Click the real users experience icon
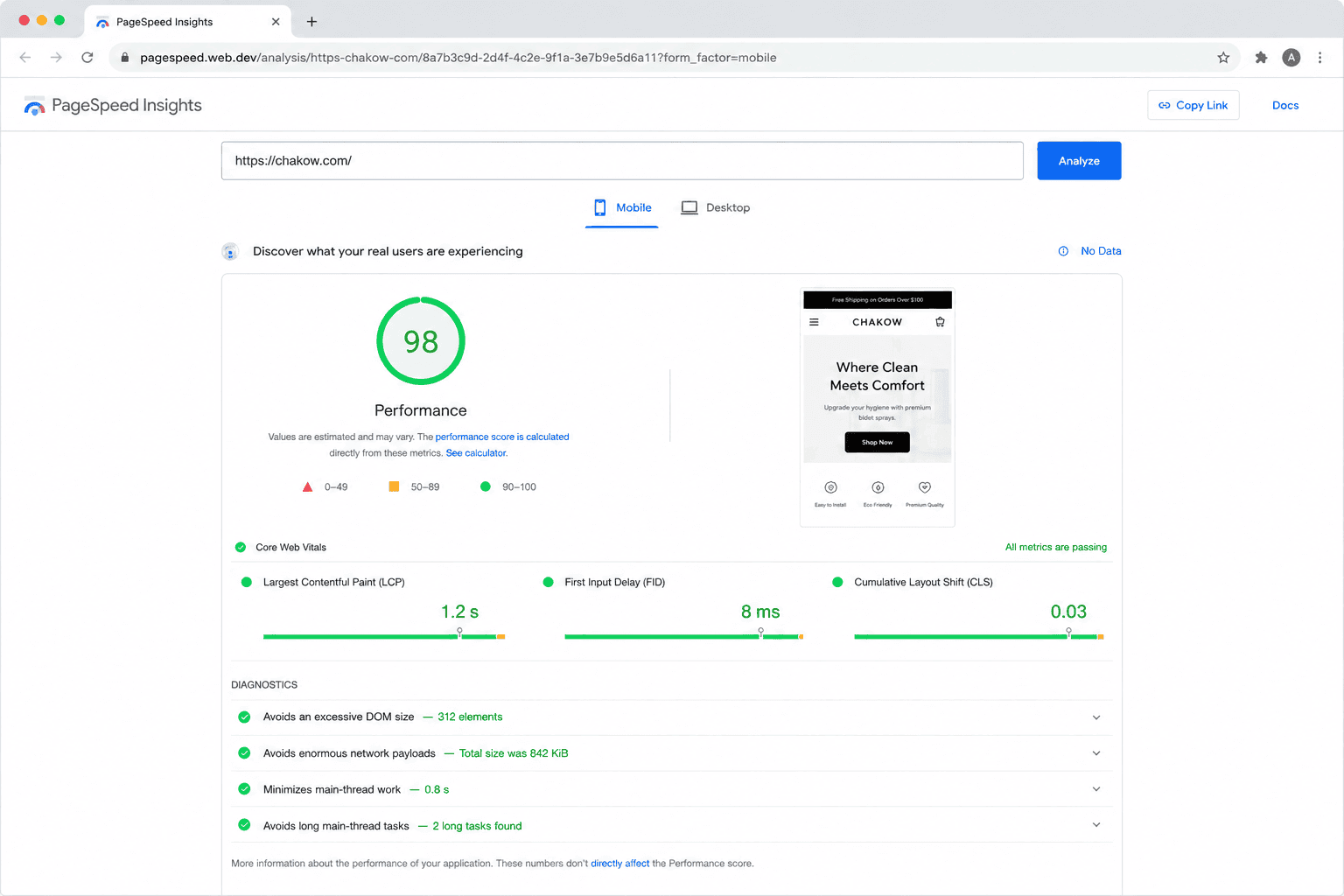The width and height of the screenshot is (1344, 896). 230,252
